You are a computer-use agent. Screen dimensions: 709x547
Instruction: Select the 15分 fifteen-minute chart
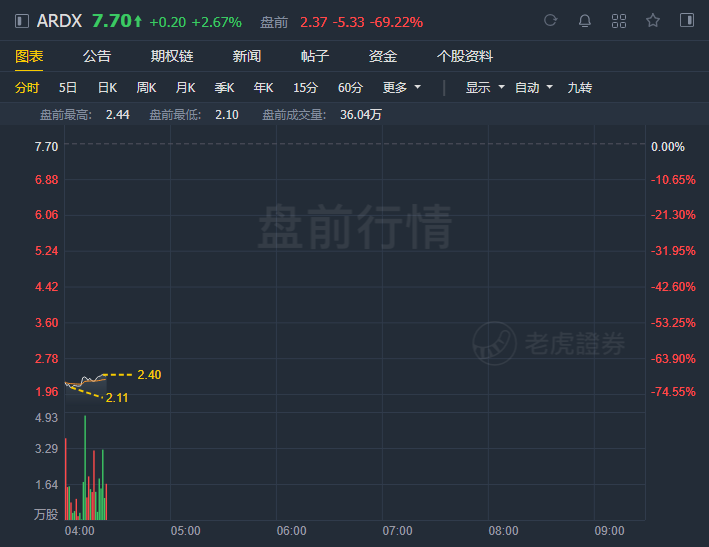point(305,87)
